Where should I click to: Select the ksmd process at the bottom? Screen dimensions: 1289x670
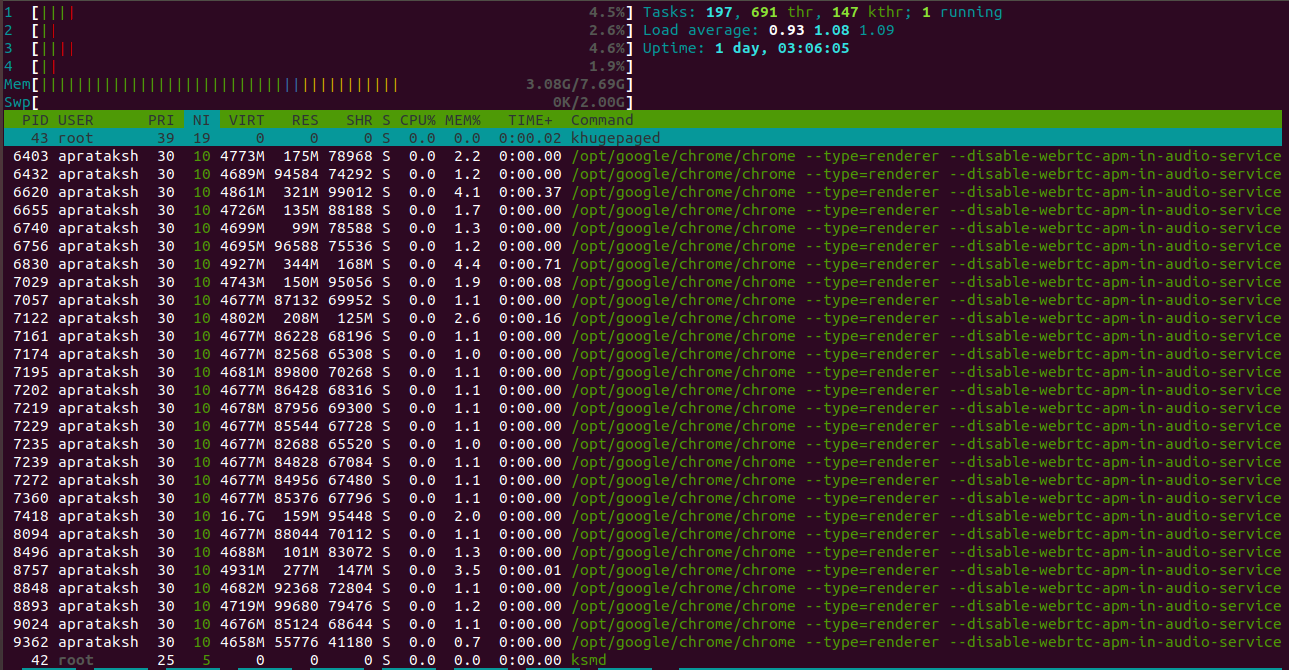400,660
